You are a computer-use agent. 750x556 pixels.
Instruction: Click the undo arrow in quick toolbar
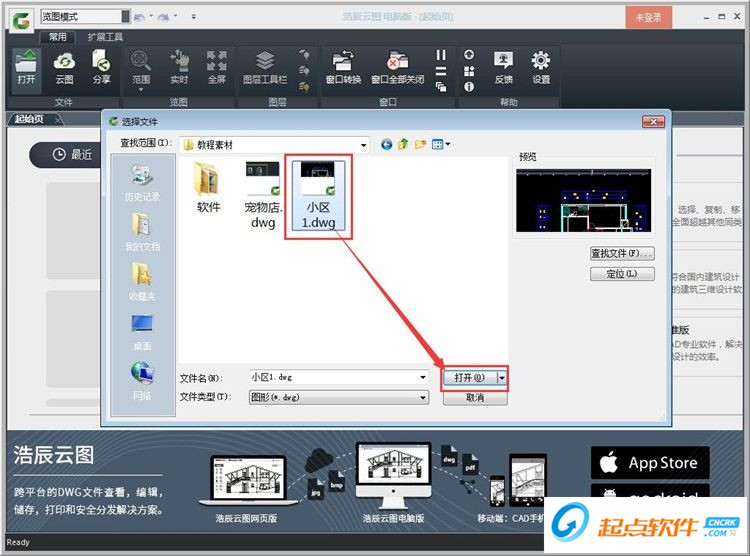click(x=139, y=17)
